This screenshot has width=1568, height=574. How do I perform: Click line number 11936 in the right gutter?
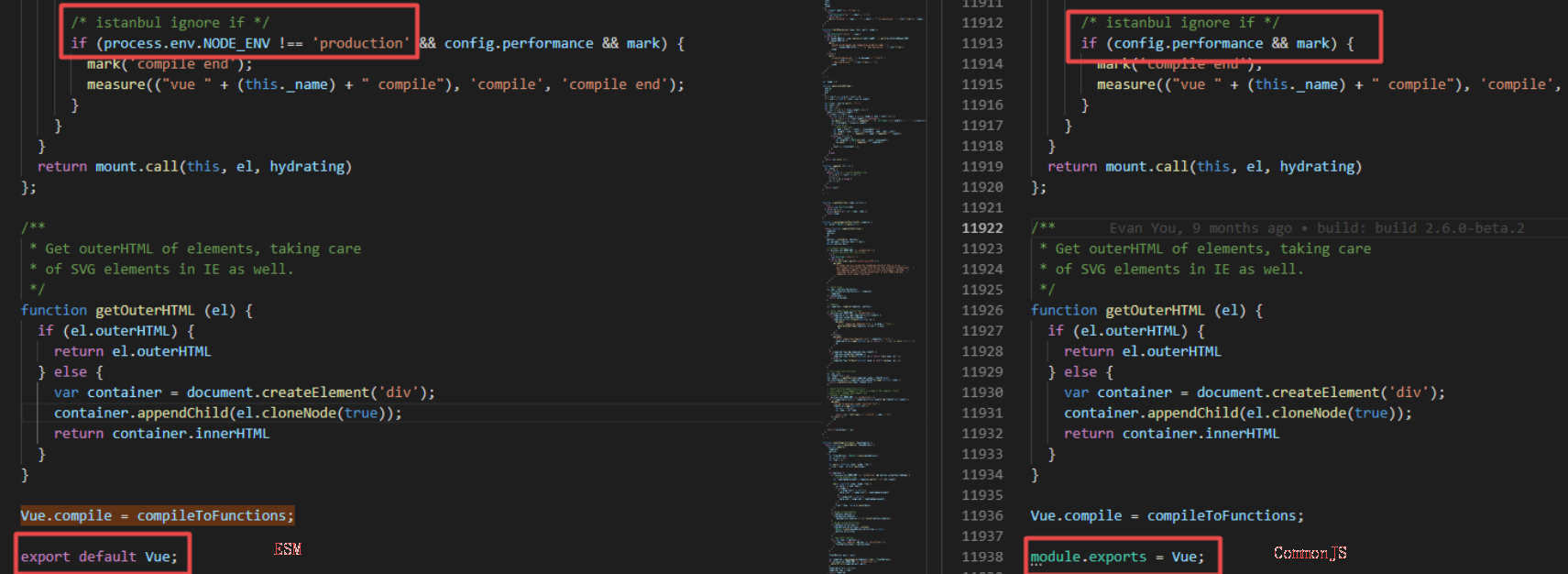[x=981, y=516]
